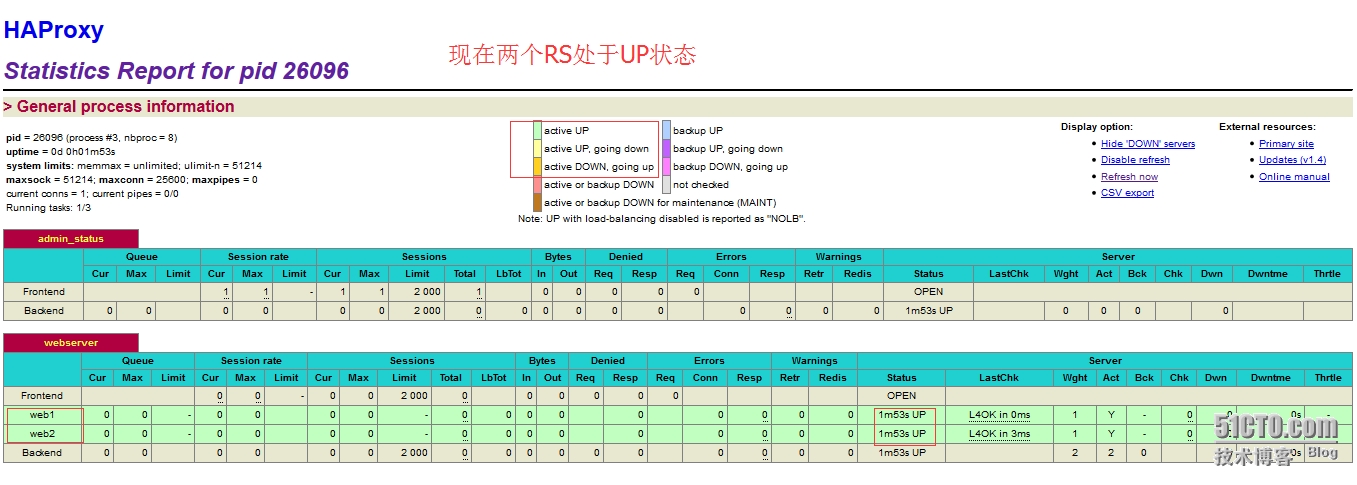Click Session rate header in webserver table
The image size is (1357, 485).
[x=251, y=361]
